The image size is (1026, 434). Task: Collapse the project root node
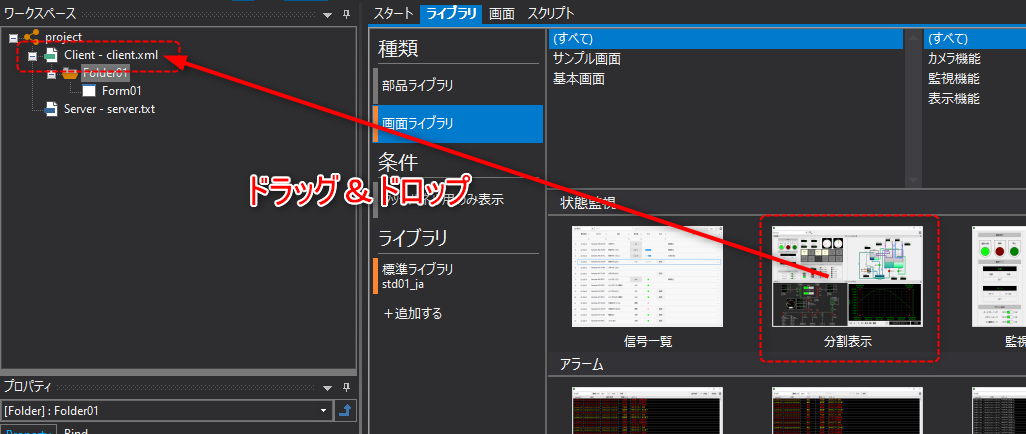click(13, 37)
